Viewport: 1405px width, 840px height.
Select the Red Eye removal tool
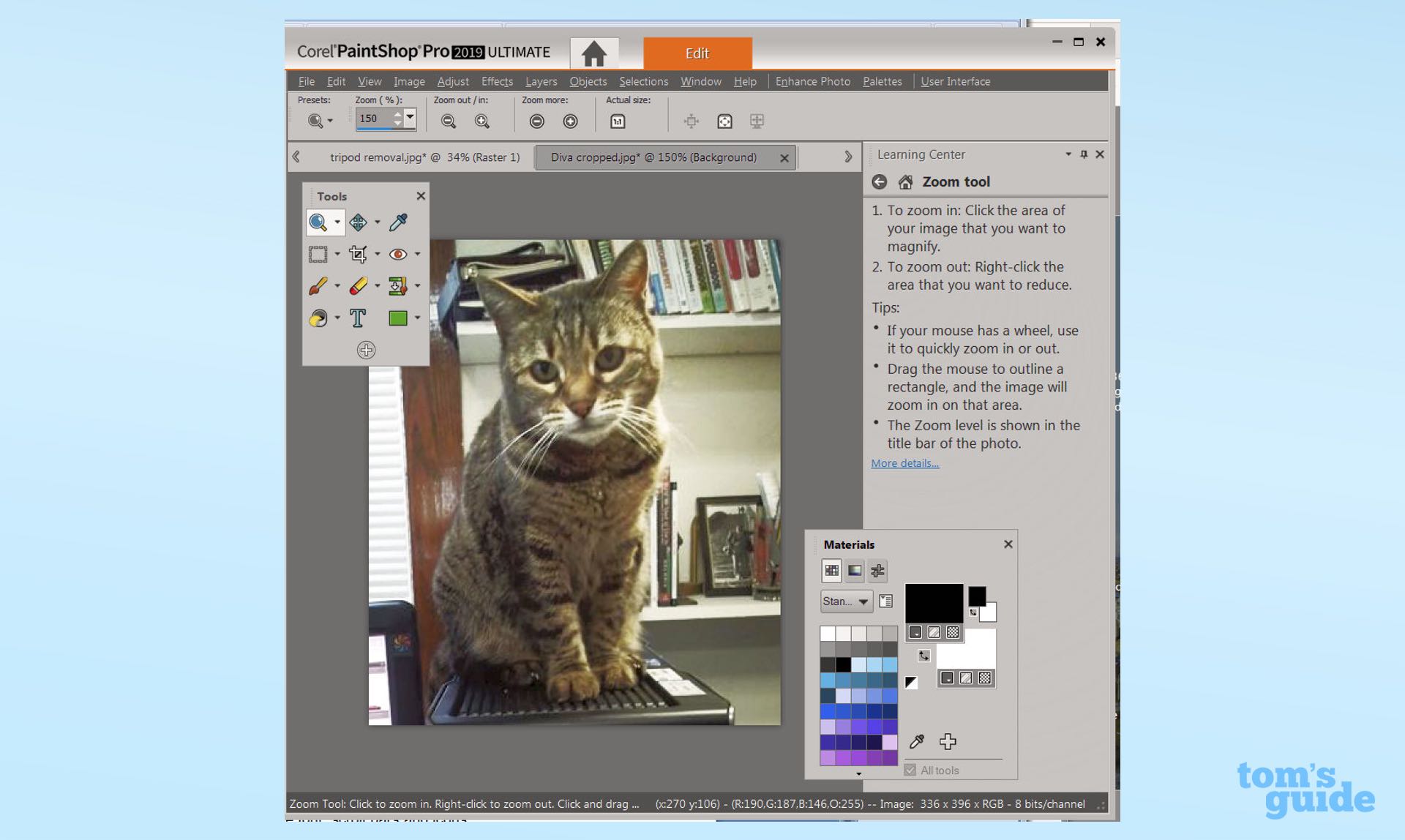pyautogui.click(x=397, y=254)
